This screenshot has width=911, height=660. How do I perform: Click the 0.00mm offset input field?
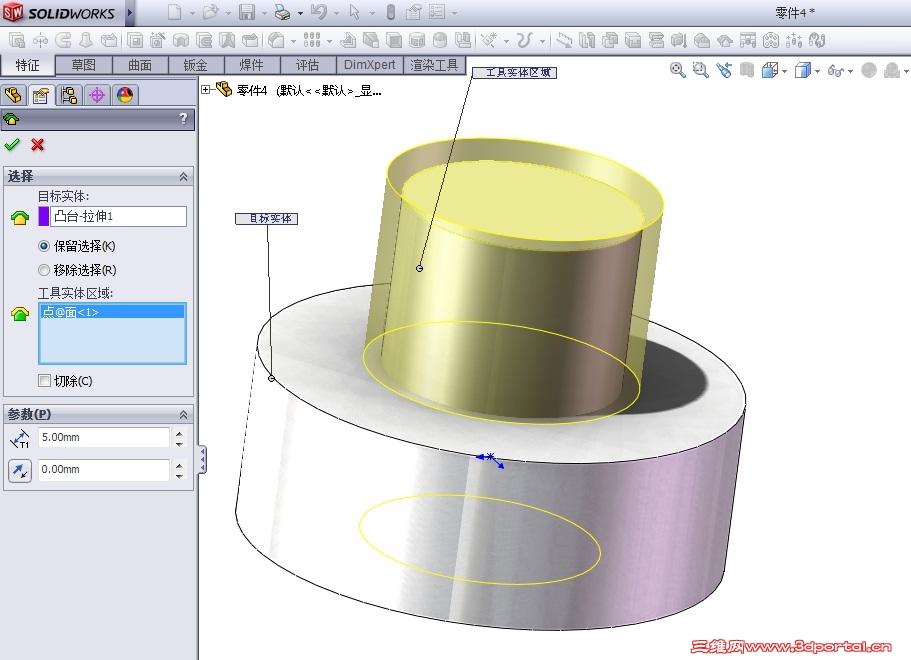coord(103,469)
